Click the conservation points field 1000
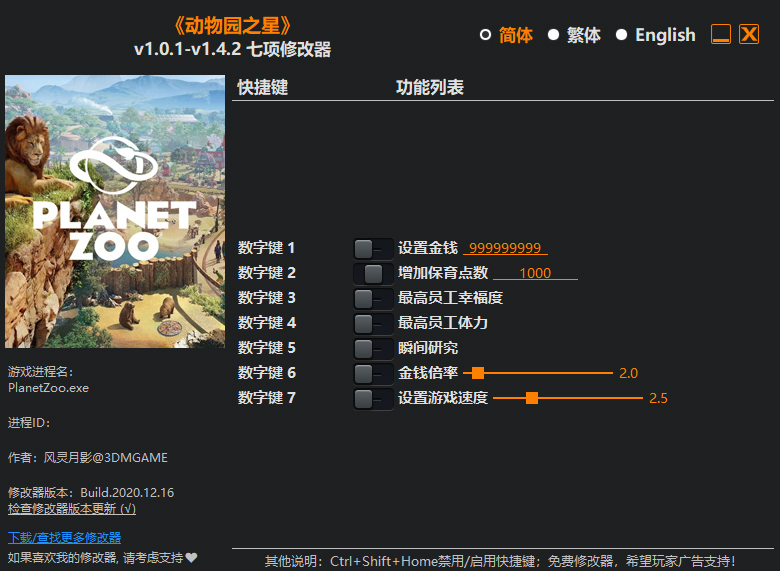The image size is (780, 571). pyautogui.click(x=535, y=273)
